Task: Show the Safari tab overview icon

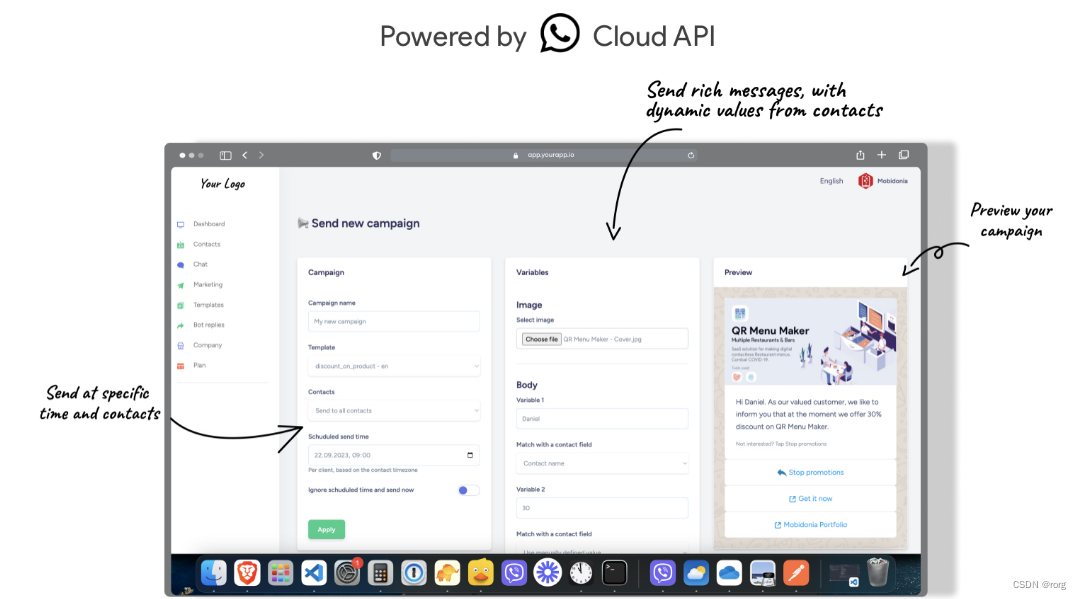Action: (x=904, y=154)
